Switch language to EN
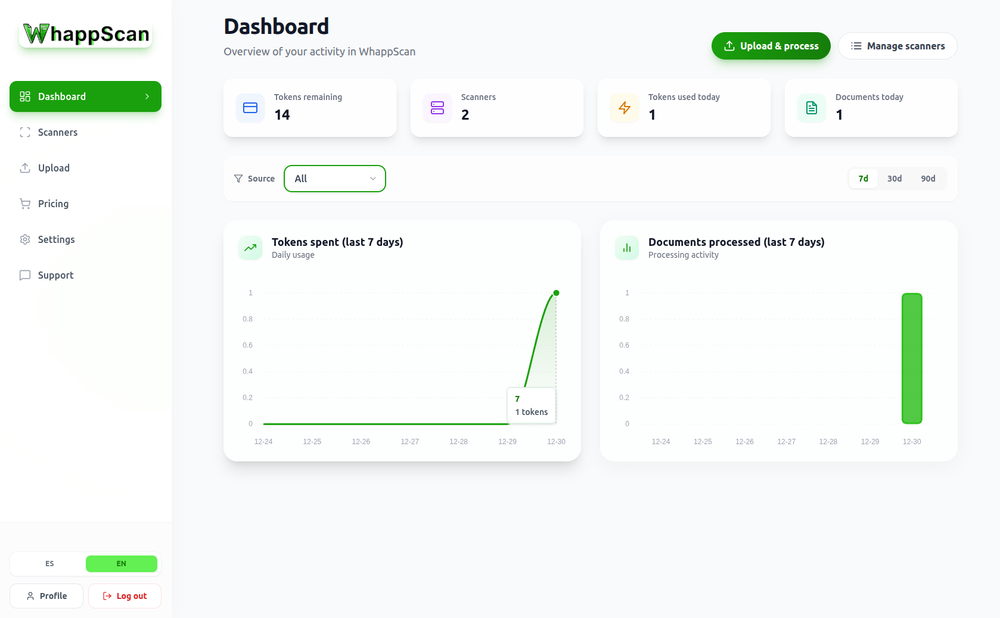Screen dimensions: 1000x618 tap(121, 564)
